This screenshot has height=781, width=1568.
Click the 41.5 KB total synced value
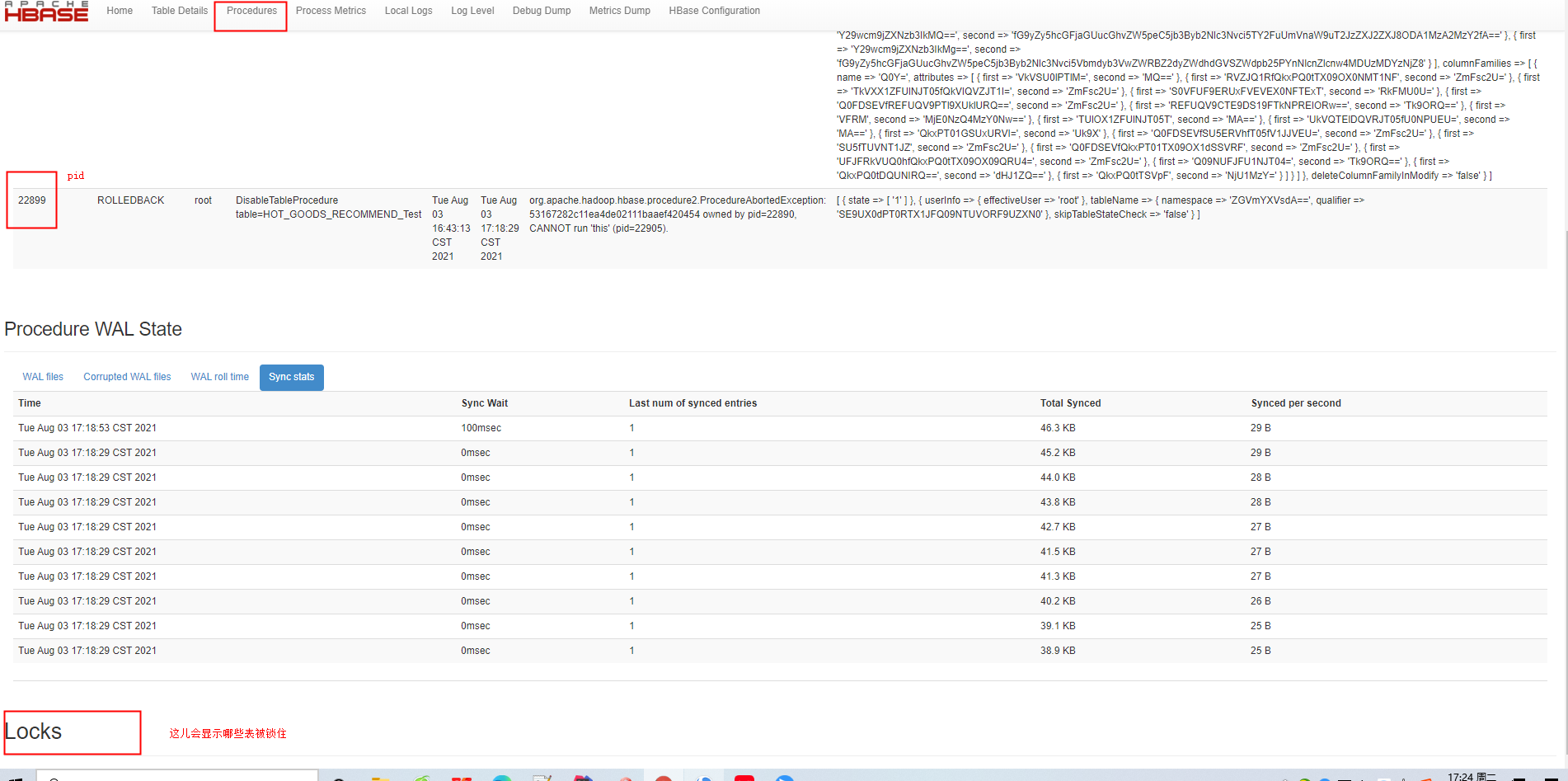point(1058,552)
